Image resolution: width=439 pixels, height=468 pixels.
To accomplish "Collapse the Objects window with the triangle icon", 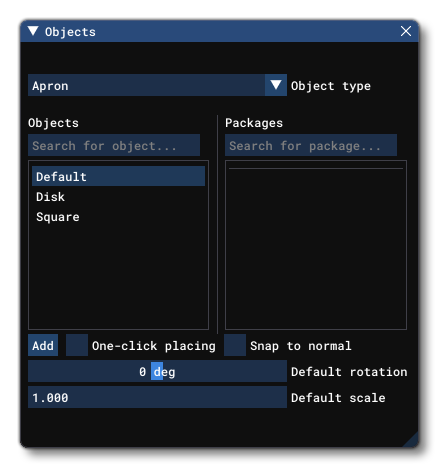I will click(x=33, y=31).
